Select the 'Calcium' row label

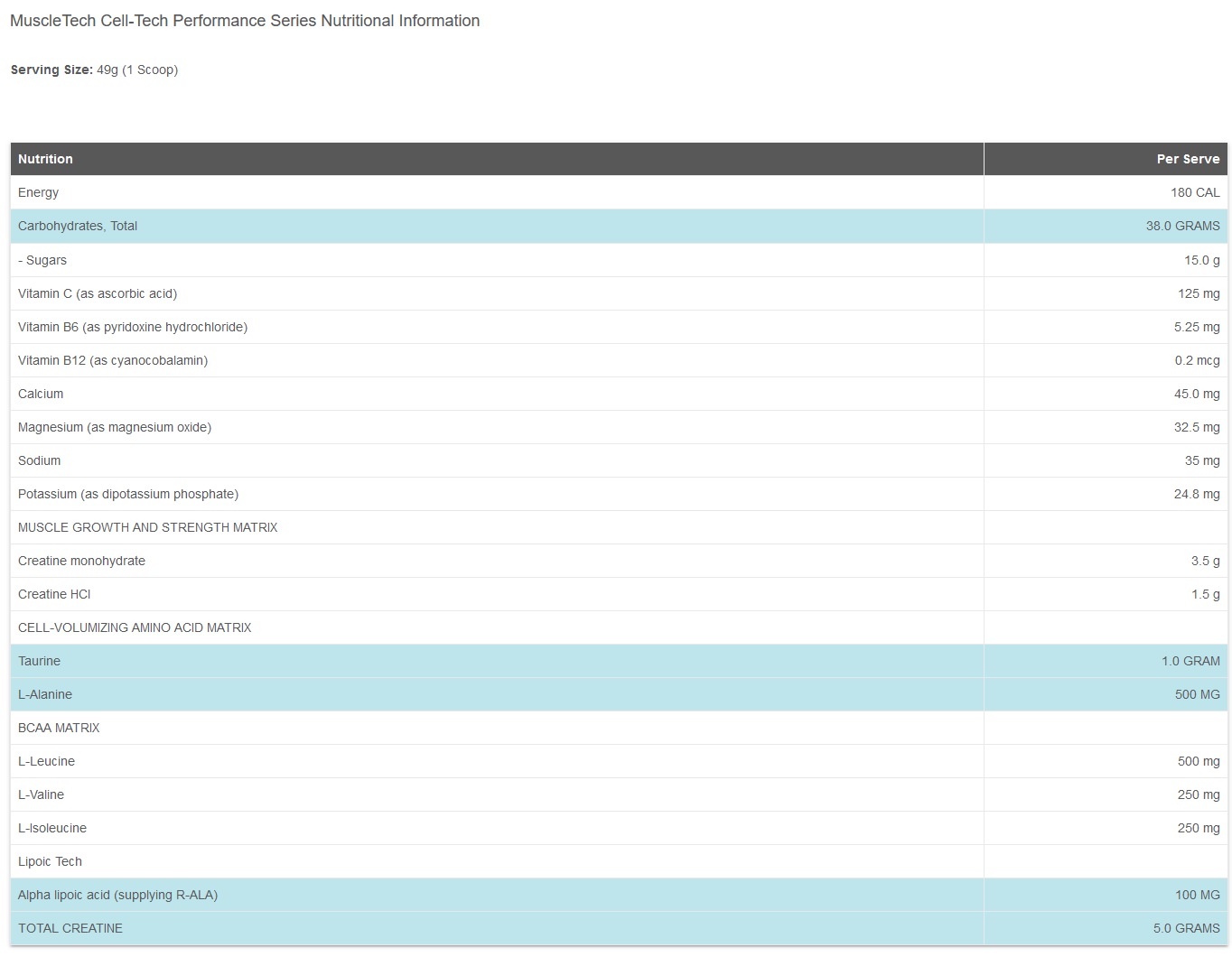click(41, 394)
